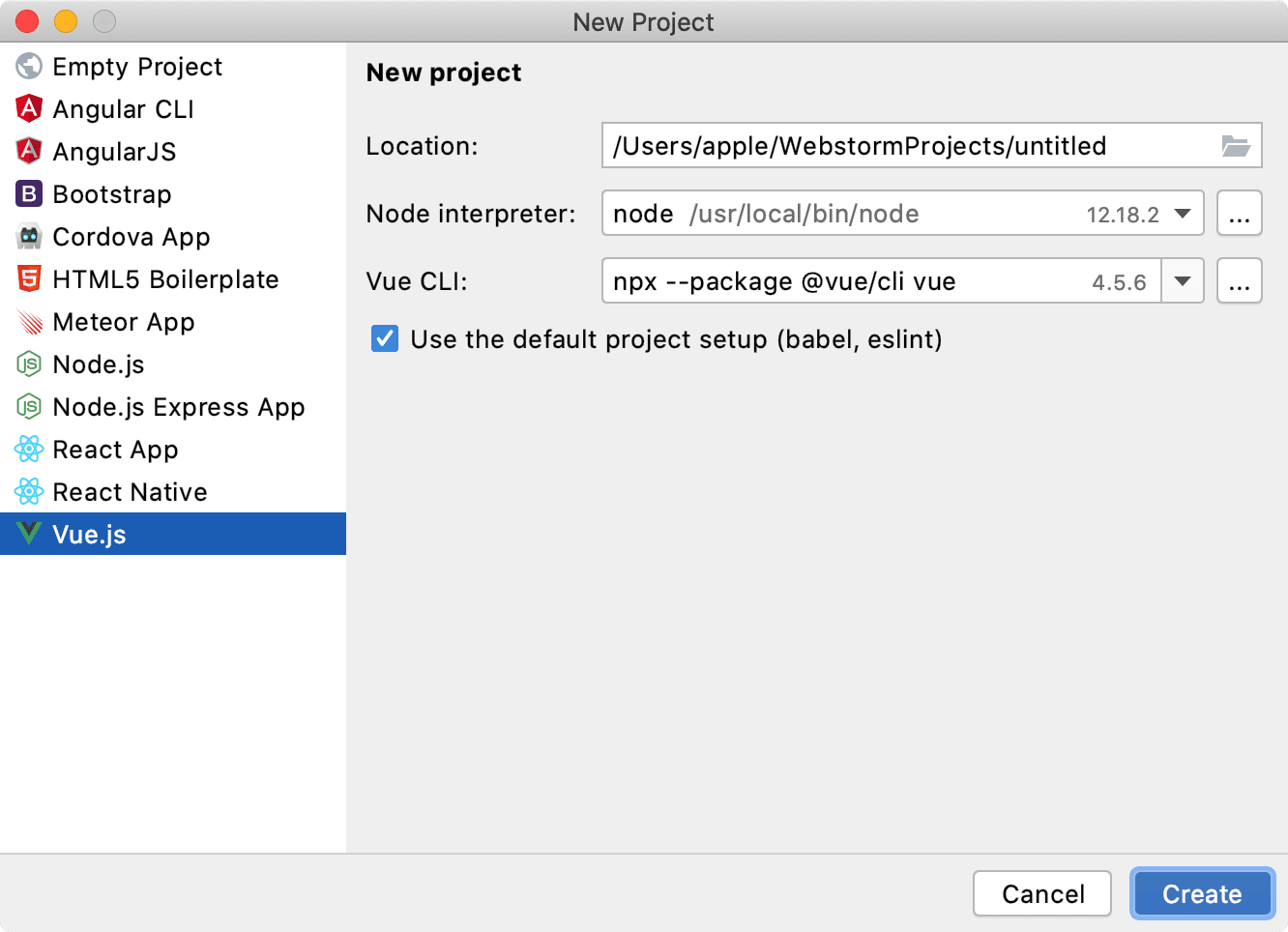Image resolution: width=1288 pixels, height=932 pixels.
Task: Select Empty Project template
Action: pyautogui.click(x=173, y=66)
